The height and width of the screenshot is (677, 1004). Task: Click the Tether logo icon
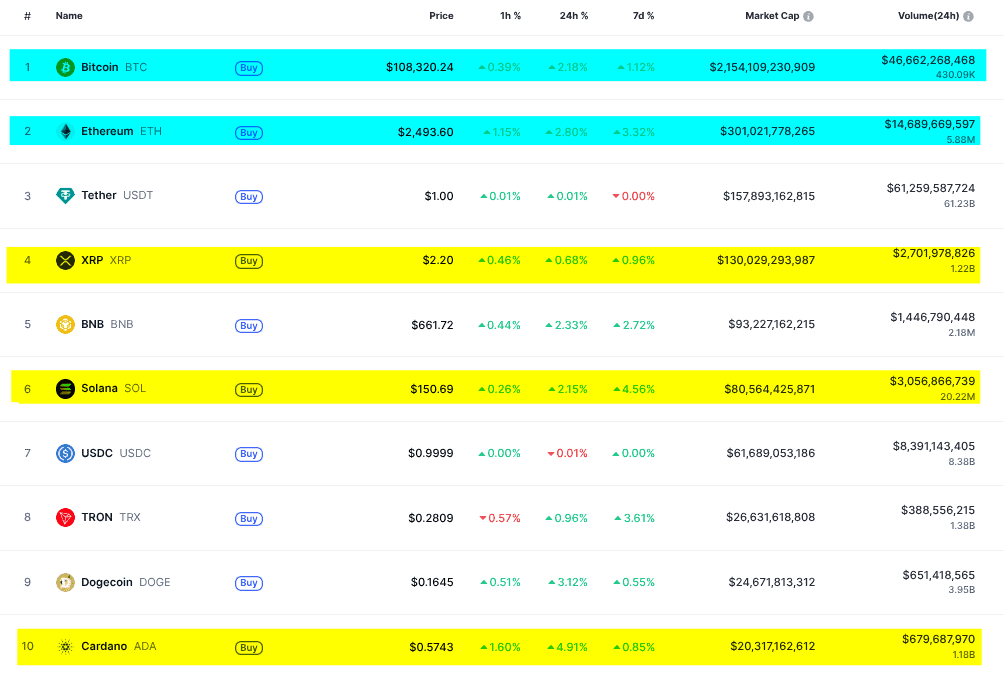coord(65,196)
